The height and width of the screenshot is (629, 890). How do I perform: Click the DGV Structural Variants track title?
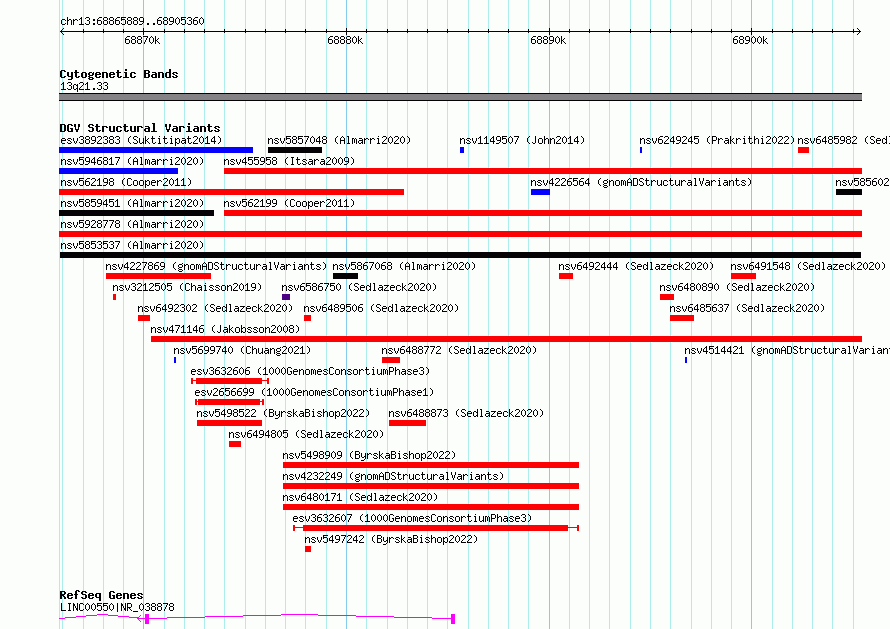coord(140,128)
